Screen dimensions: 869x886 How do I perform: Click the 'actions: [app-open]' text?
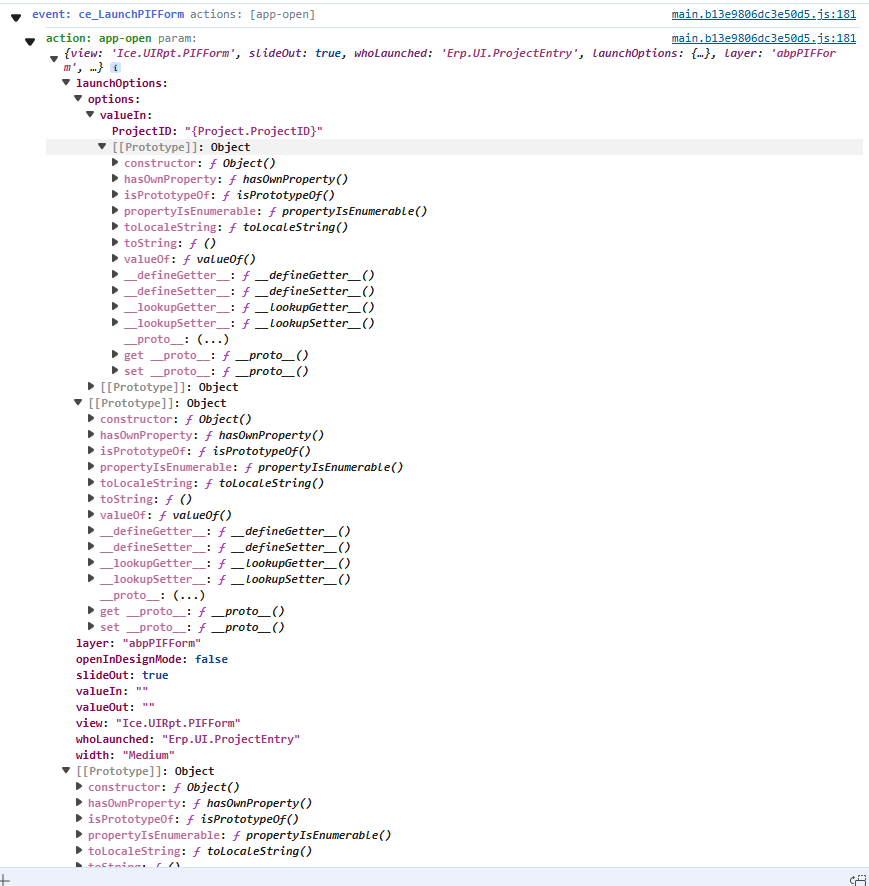coord(253,14)
